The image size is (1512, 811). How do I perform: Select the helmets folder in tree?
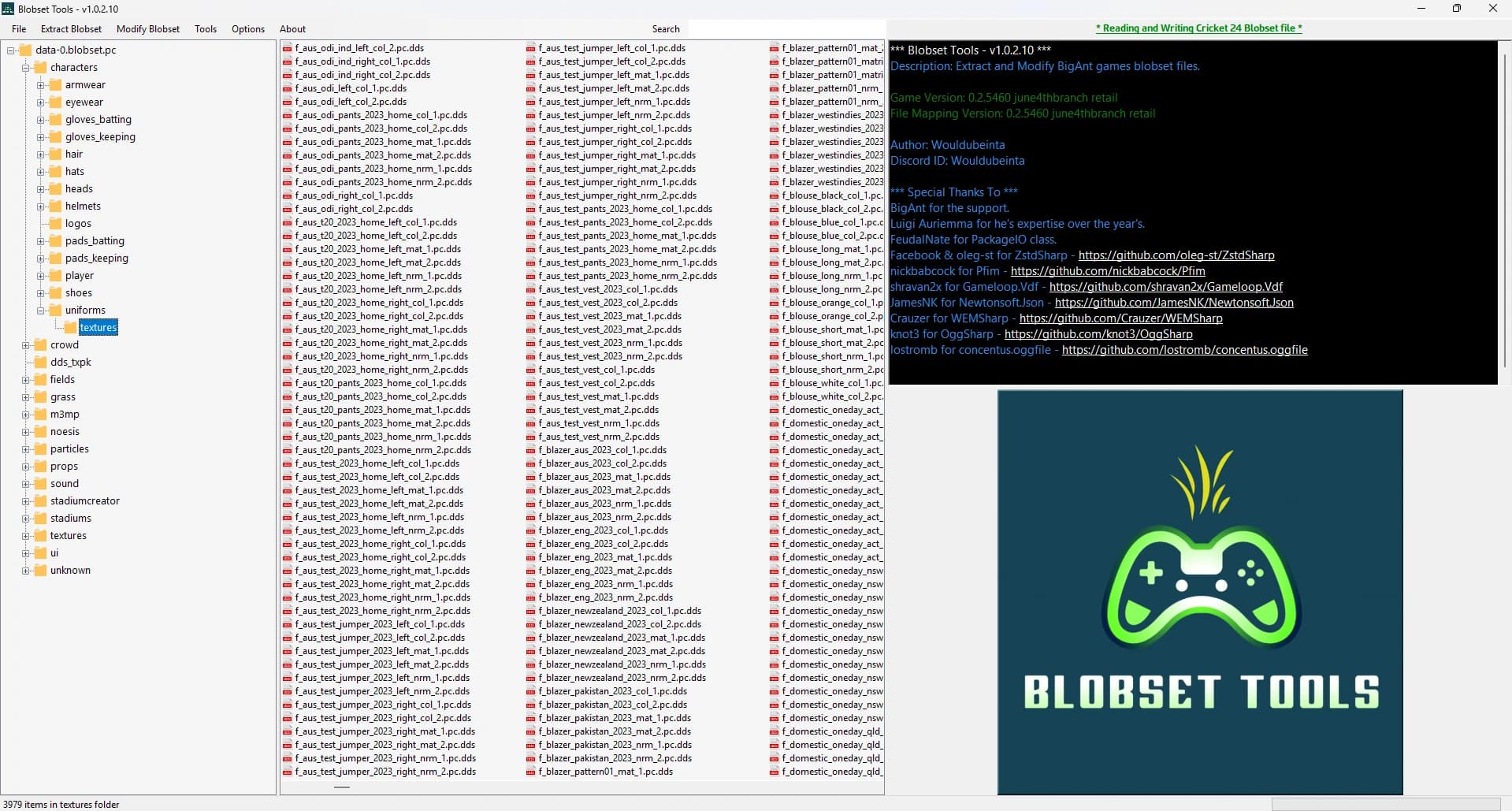coord(83,206)
